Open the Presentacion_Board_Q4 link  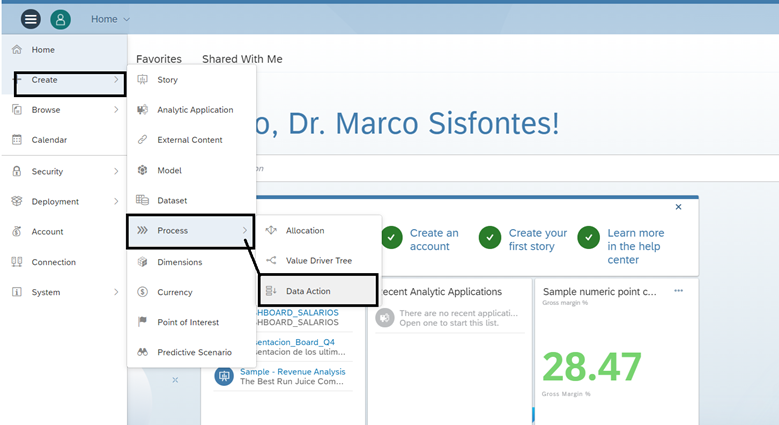coord(296,342)
